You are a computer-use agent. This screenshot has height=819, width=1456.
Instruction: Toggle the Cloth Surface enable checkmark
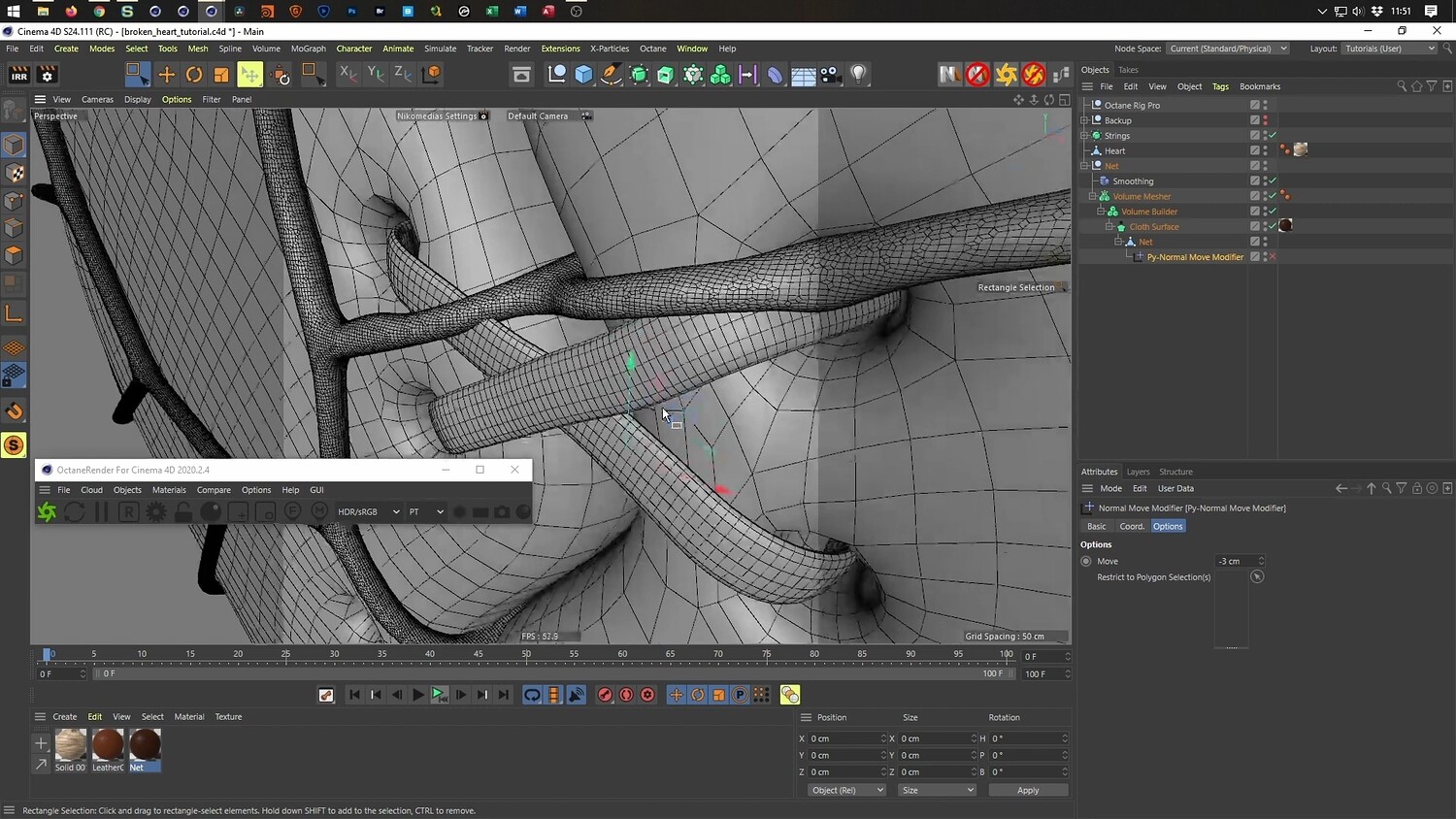coord(1272,227)
